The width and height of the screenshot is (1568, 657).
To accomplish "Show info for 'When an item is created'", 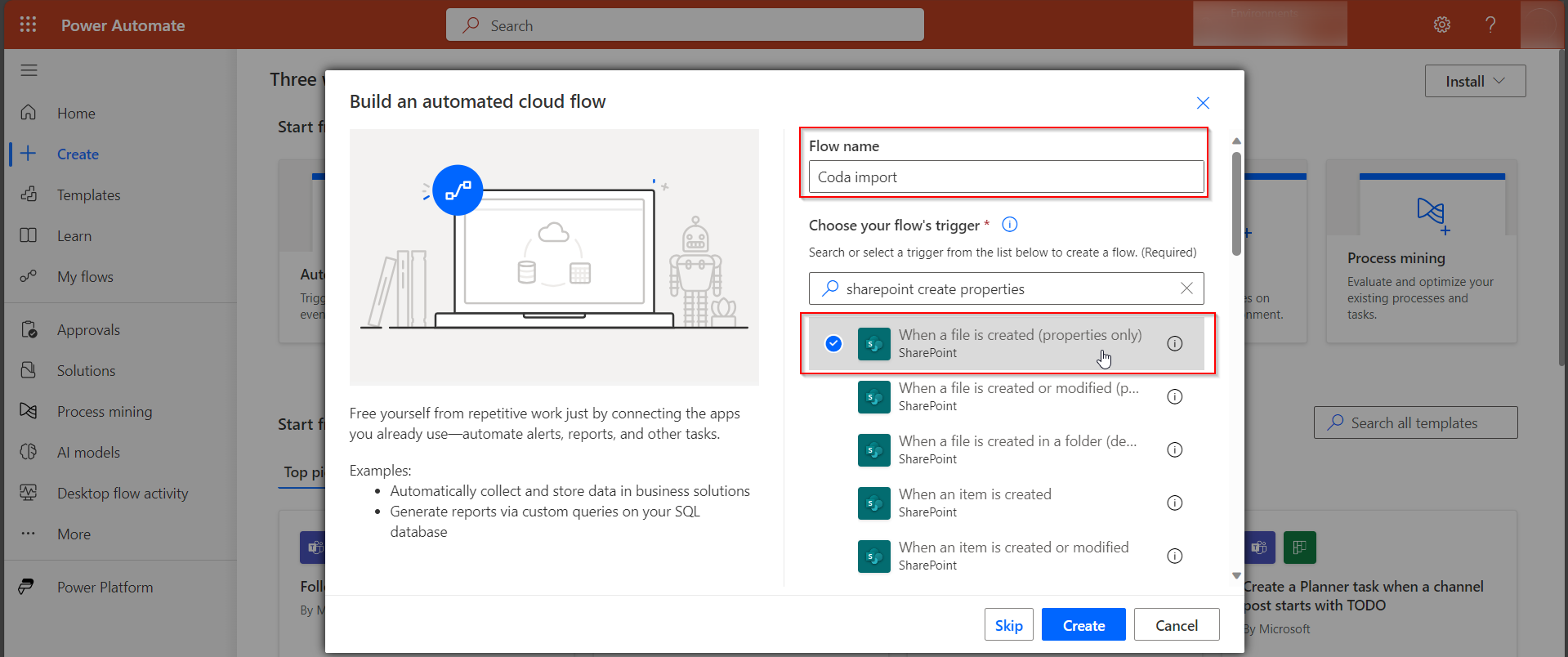I will click(x=1174, y=503).
